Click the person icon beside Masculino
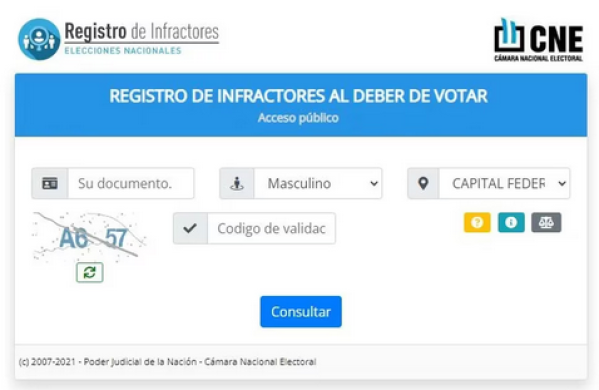 (237, 183)
